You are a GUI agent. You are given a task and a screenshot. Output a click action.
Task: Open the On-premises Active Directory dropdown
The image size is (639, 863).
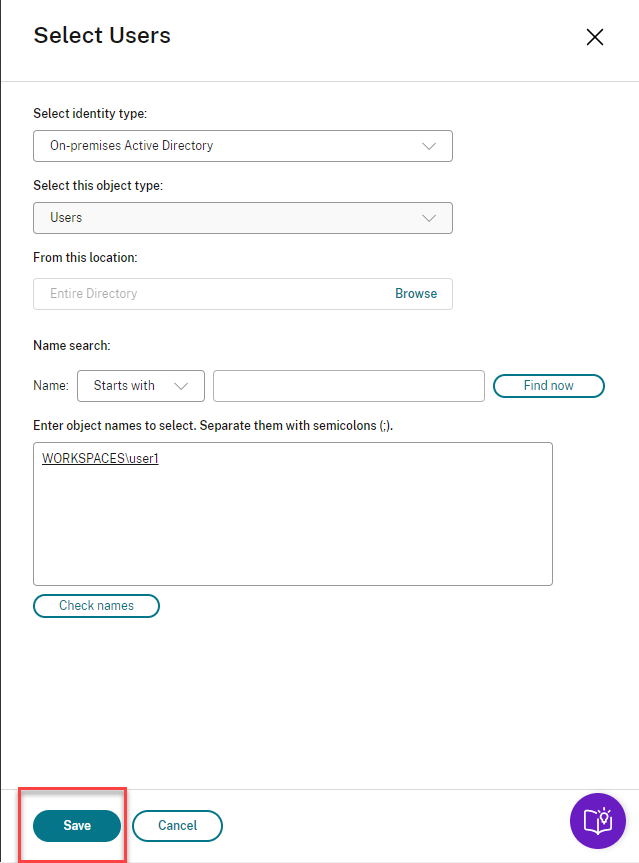tap(242, 146)
